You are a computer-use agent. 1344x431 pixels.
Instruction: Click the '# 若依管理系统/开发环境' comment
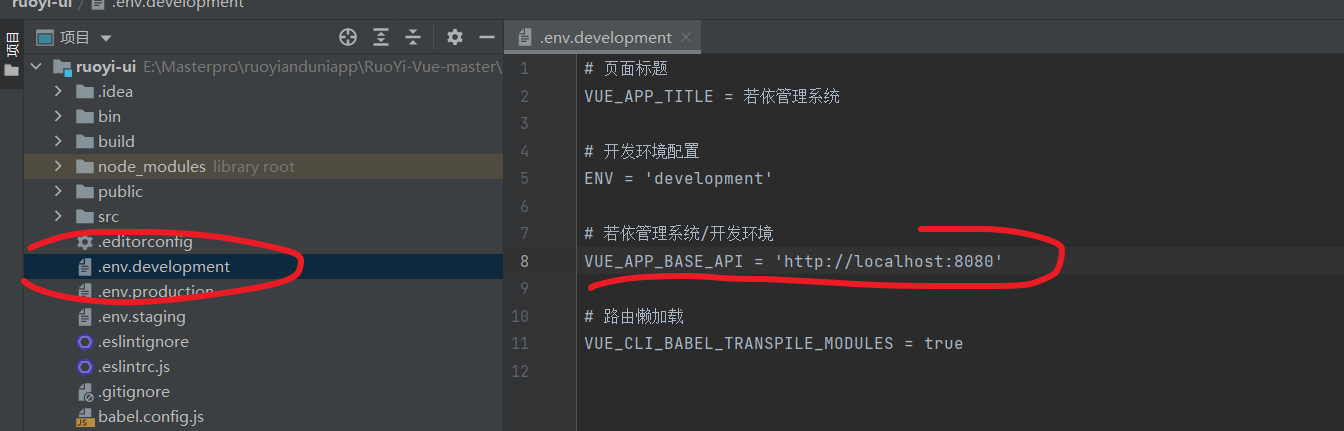coord(679,234)
